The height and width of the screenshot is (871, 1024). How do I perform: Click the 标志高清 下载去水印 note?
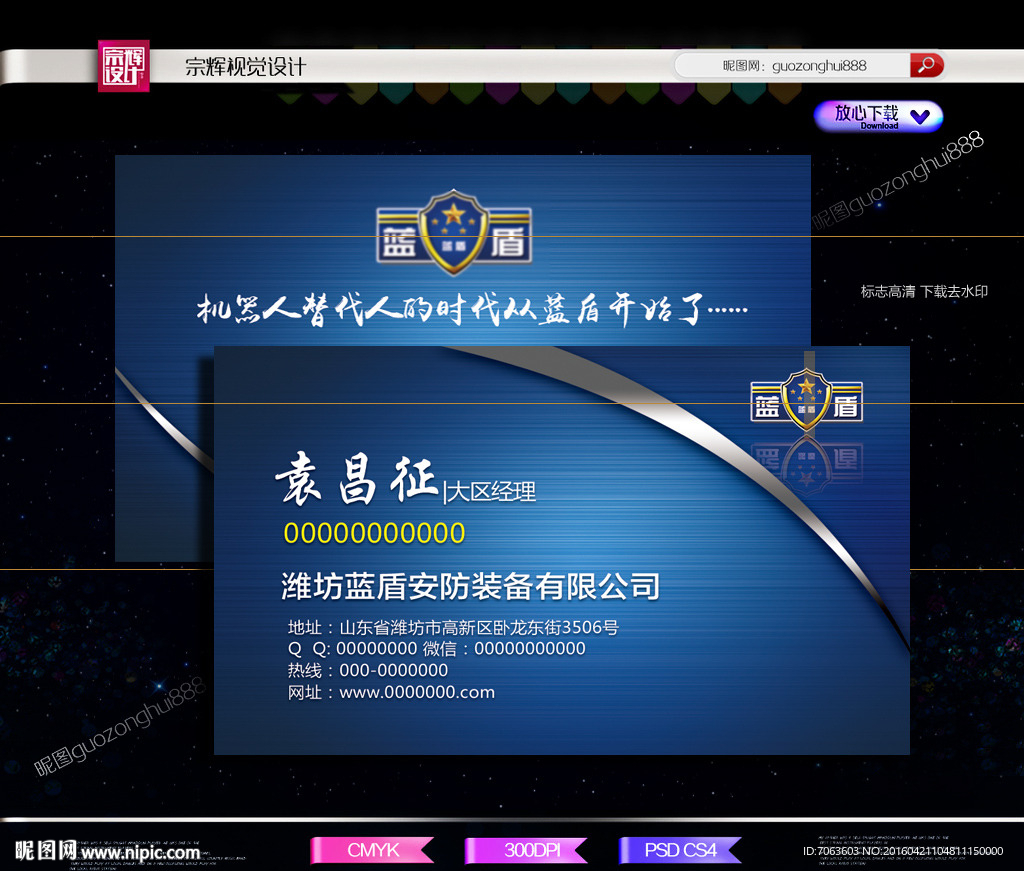924,291
